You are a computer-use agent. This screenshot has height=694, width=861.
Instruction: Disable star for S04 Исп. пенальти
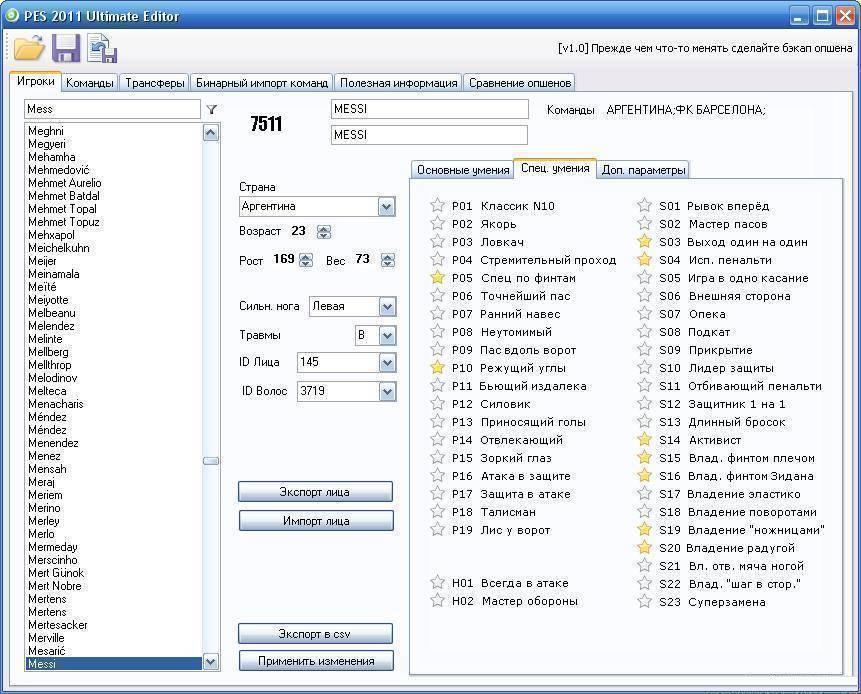point(644,260)
